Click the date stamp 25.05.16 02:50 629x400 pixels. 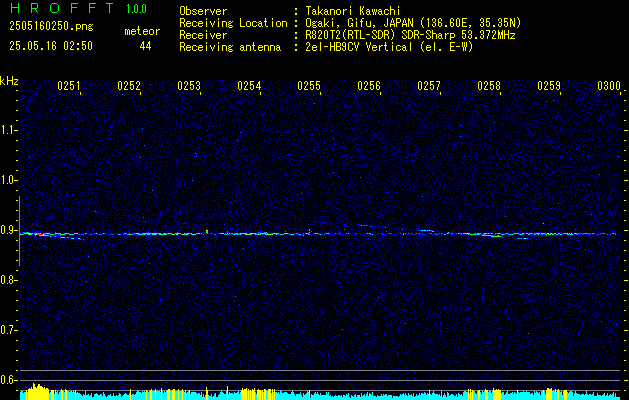click(51, 46)
